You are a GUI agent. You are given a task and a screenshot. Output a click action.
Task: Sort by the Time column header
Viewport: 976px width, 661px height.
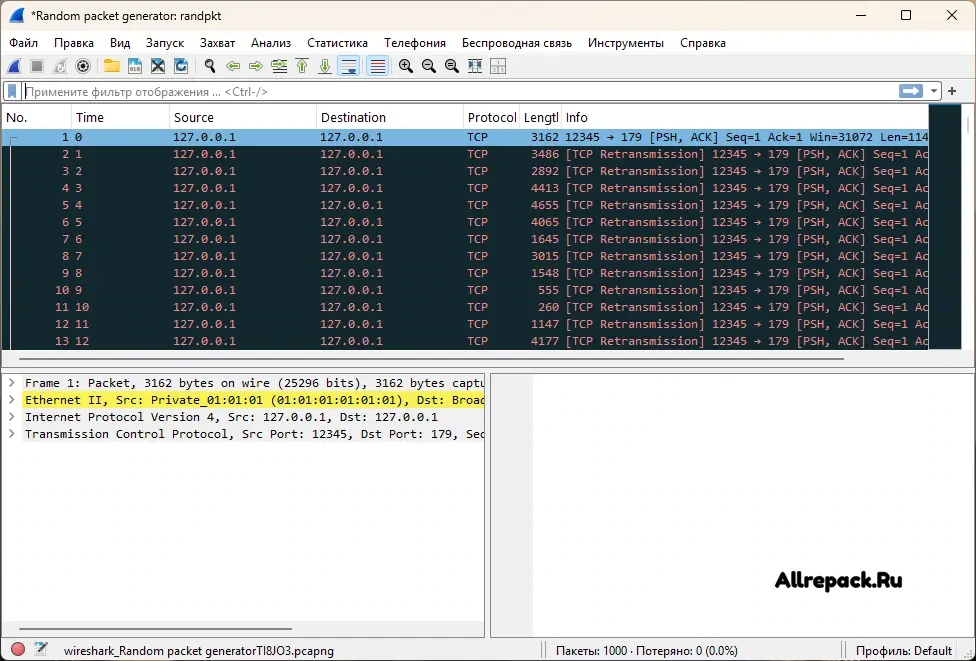pyautogui.click(x=120, y=117)
